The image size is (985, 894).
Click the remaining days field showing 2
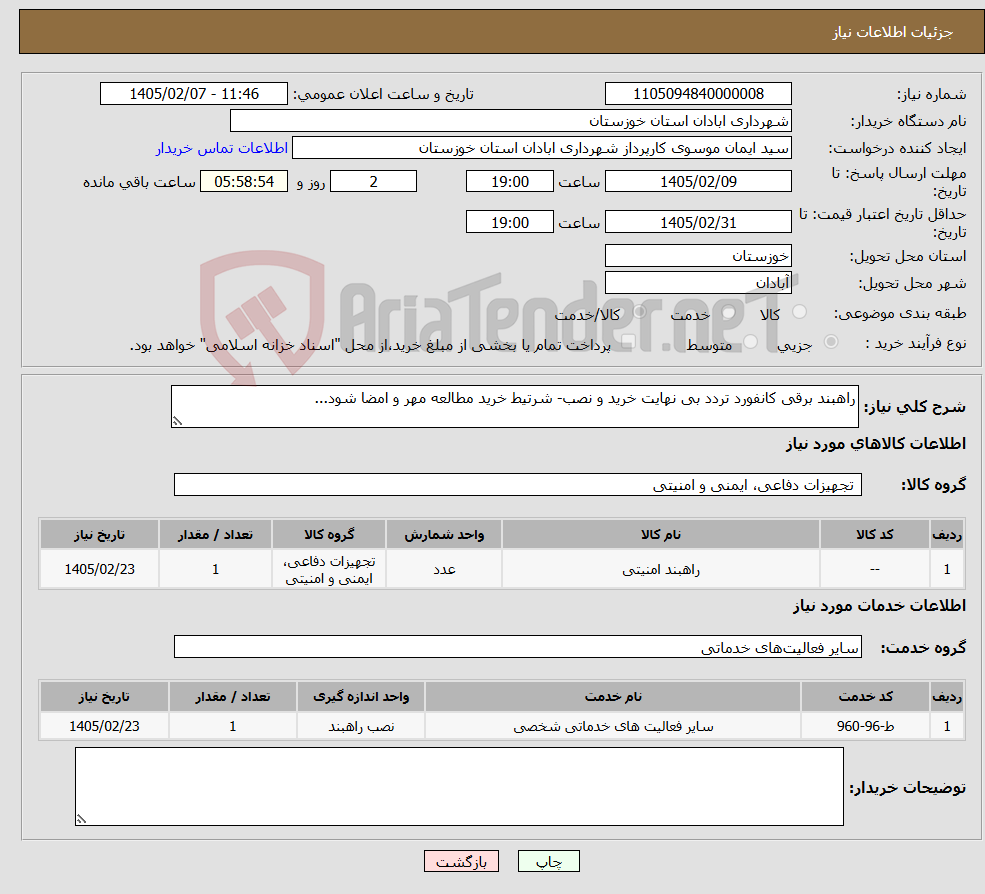click(x=373, y=182)
